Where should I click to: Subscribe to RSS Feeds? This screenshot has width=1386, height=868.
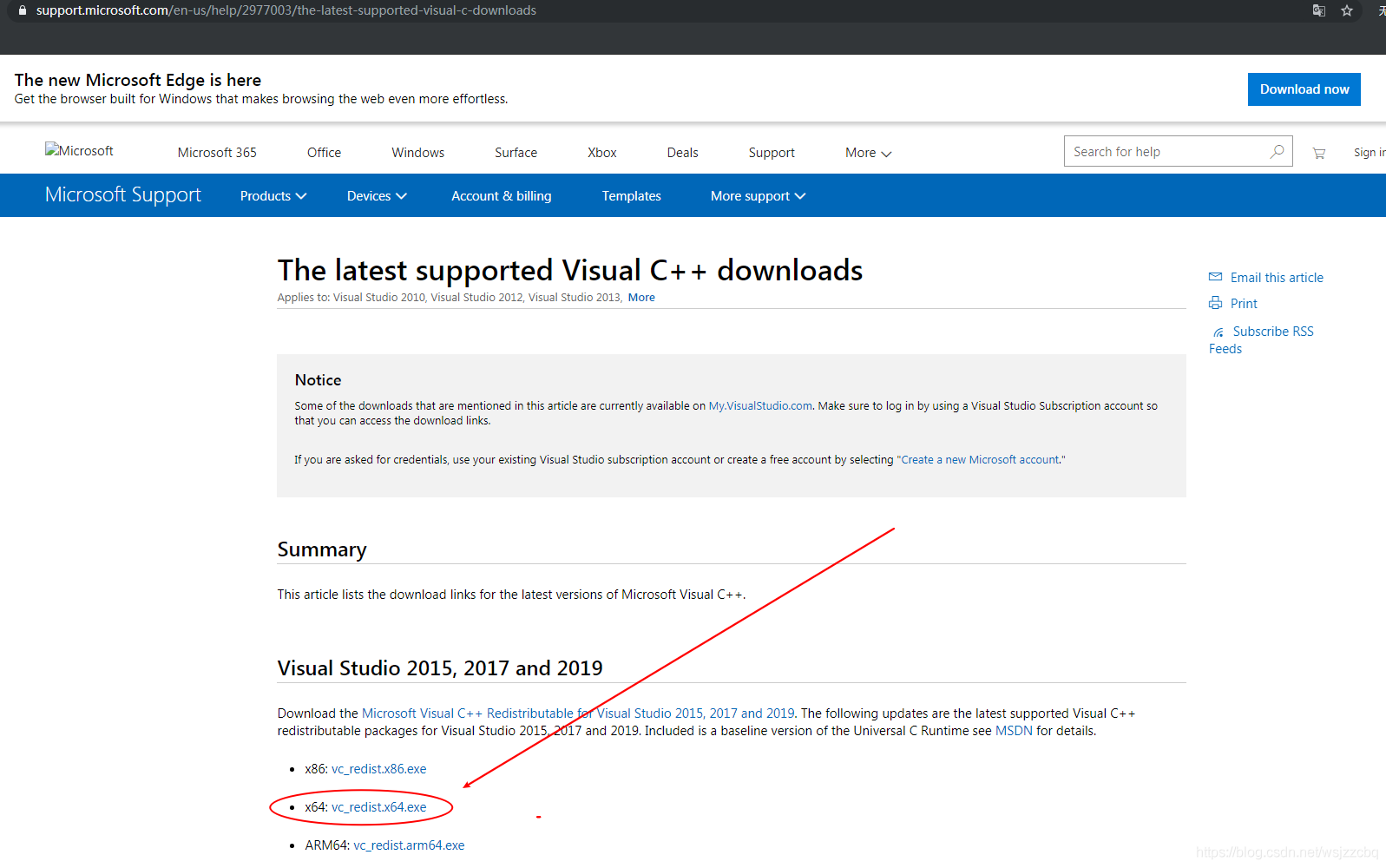pos(1261,340)
